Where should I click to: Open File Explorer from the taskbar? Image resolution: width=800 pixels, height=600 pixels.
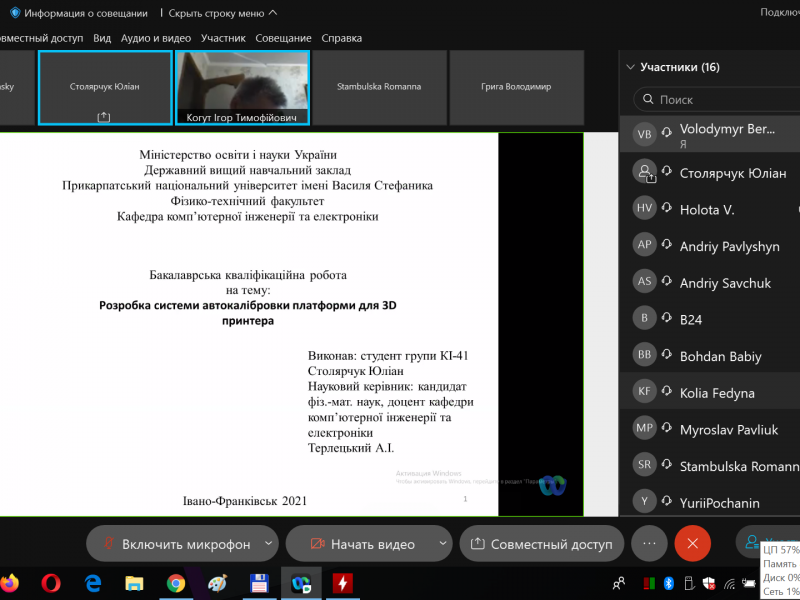click(x=134, y=582)
